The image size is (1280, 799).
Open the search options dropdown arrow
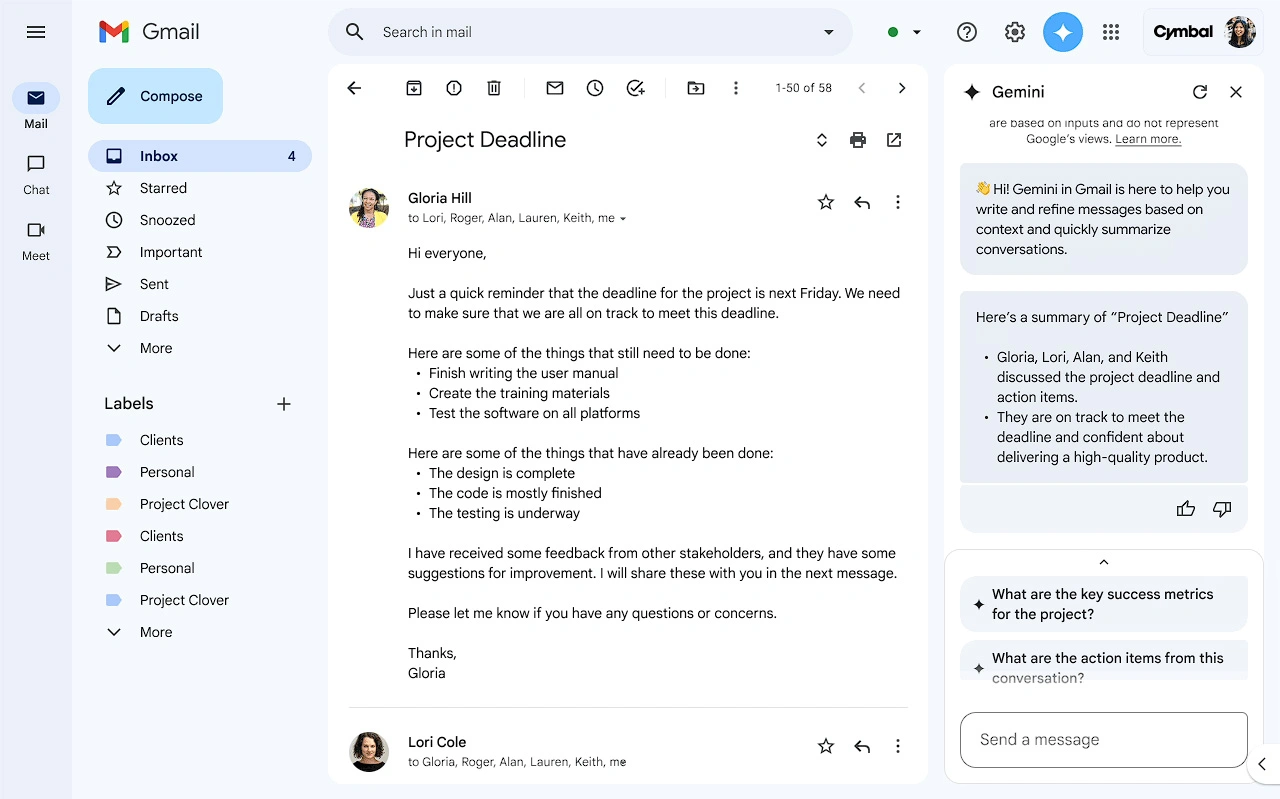pyautogui.click(x=828, y=32)
